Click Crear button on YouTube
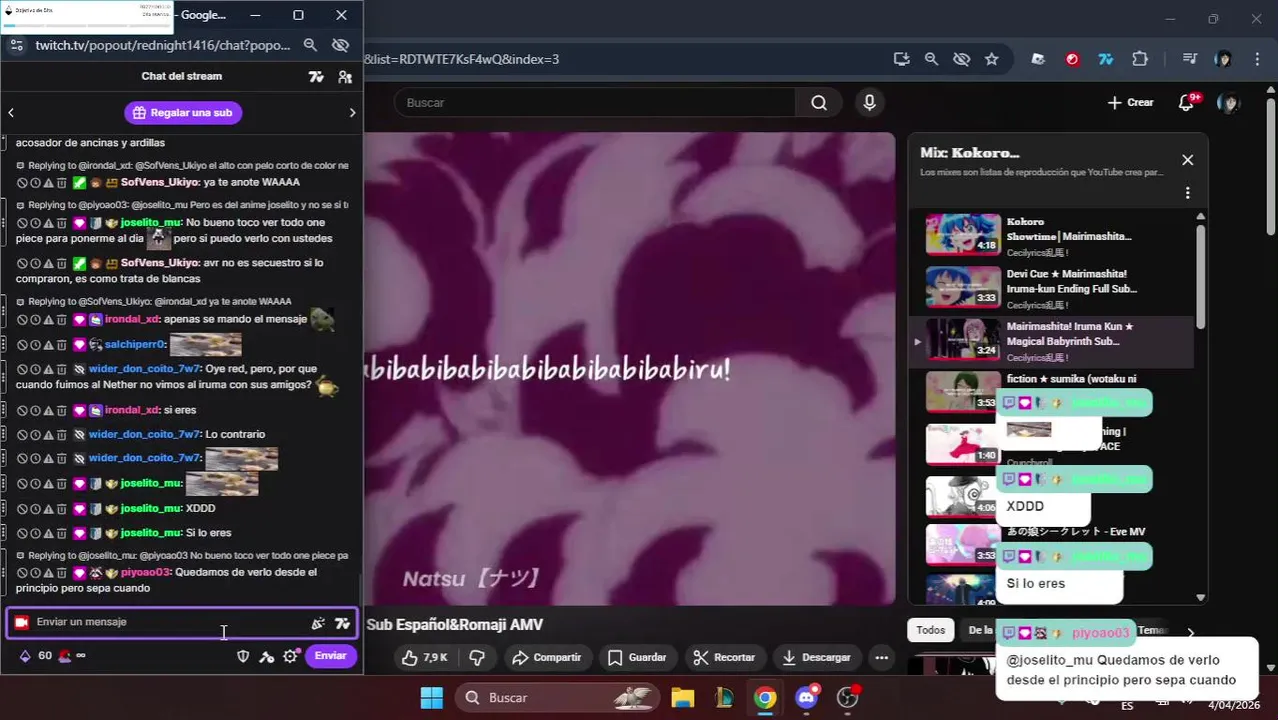Image resolution: width=1278 pixels, height=720 pixels. (1131, 103)
